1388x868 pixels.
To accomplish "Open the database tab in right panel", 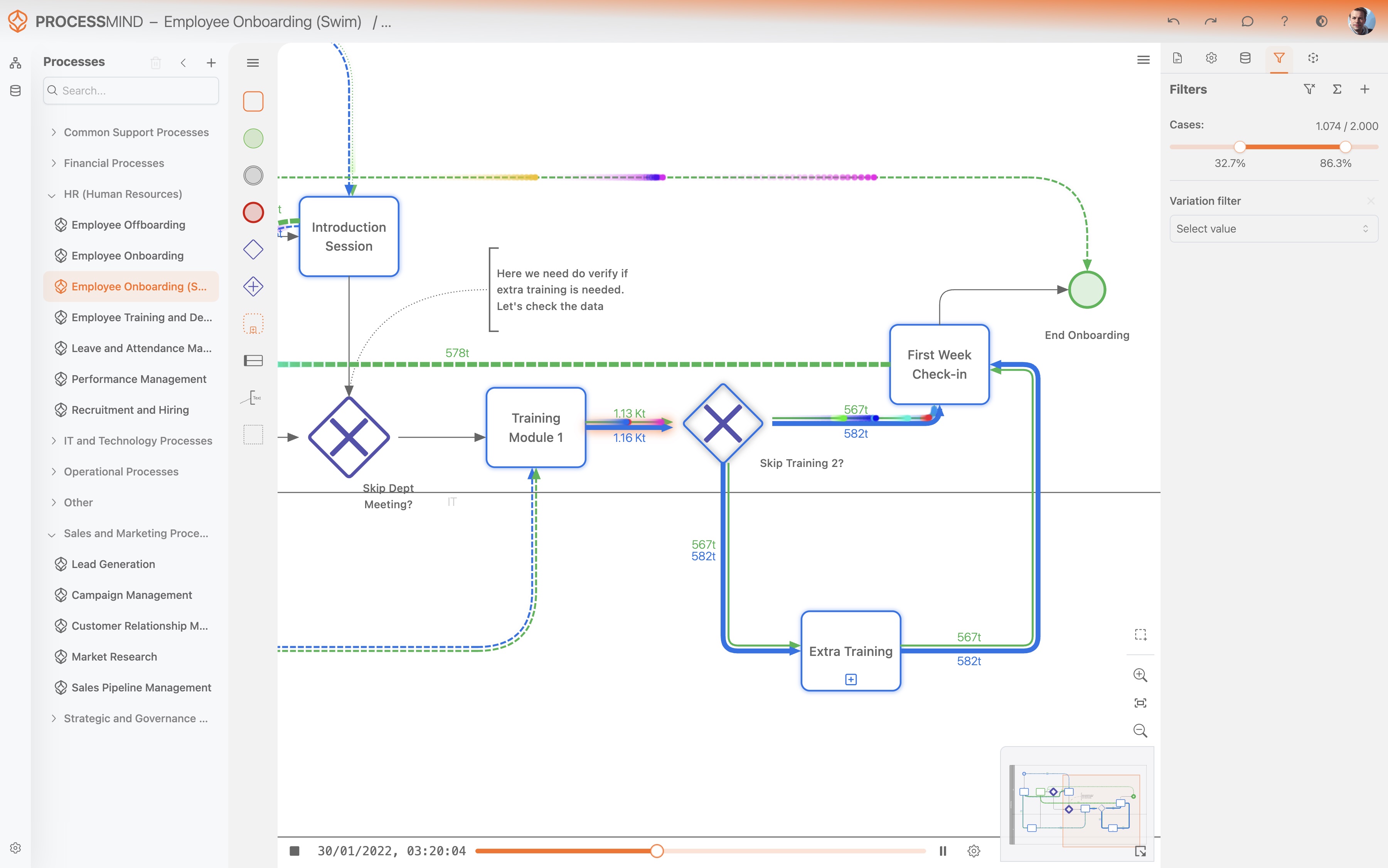I will 1245,58.
